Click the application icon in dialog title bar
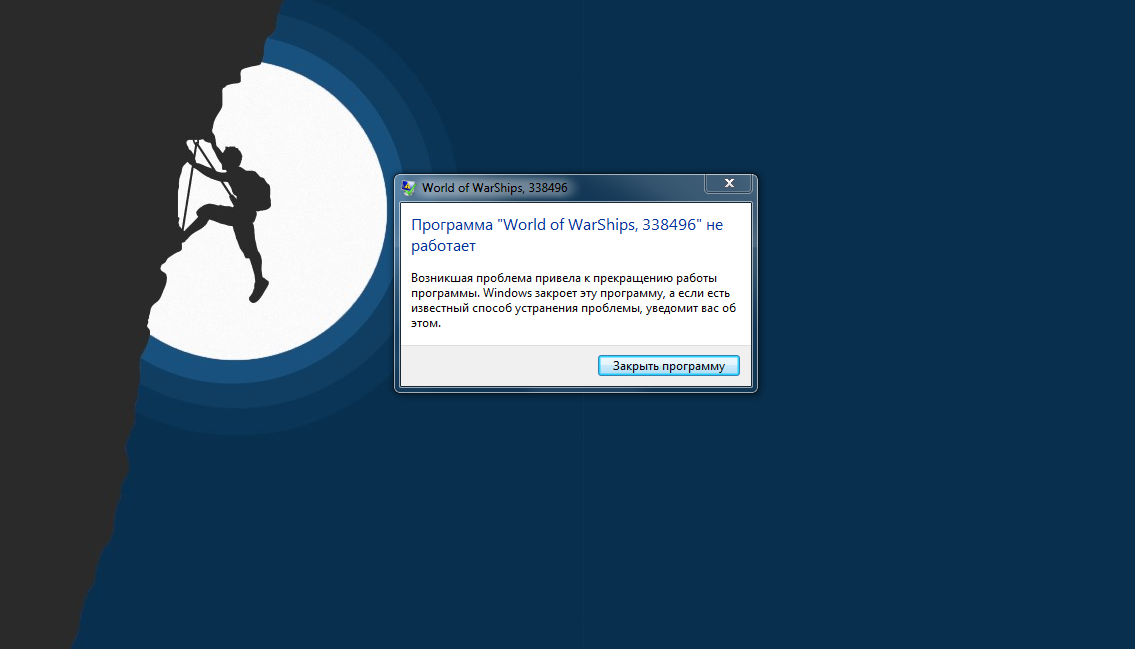The height and width of the screenshot is (649, 1135). [409, 188]
